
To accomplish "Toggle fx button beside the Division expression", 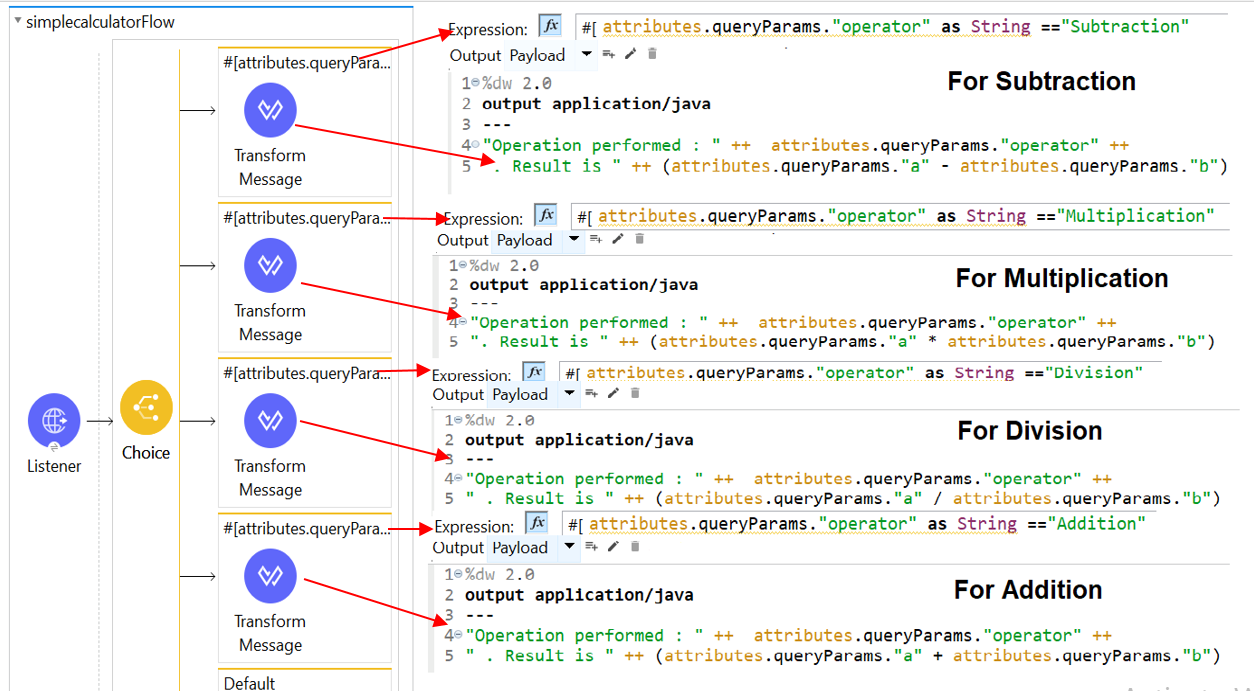I will click(535, 372).
